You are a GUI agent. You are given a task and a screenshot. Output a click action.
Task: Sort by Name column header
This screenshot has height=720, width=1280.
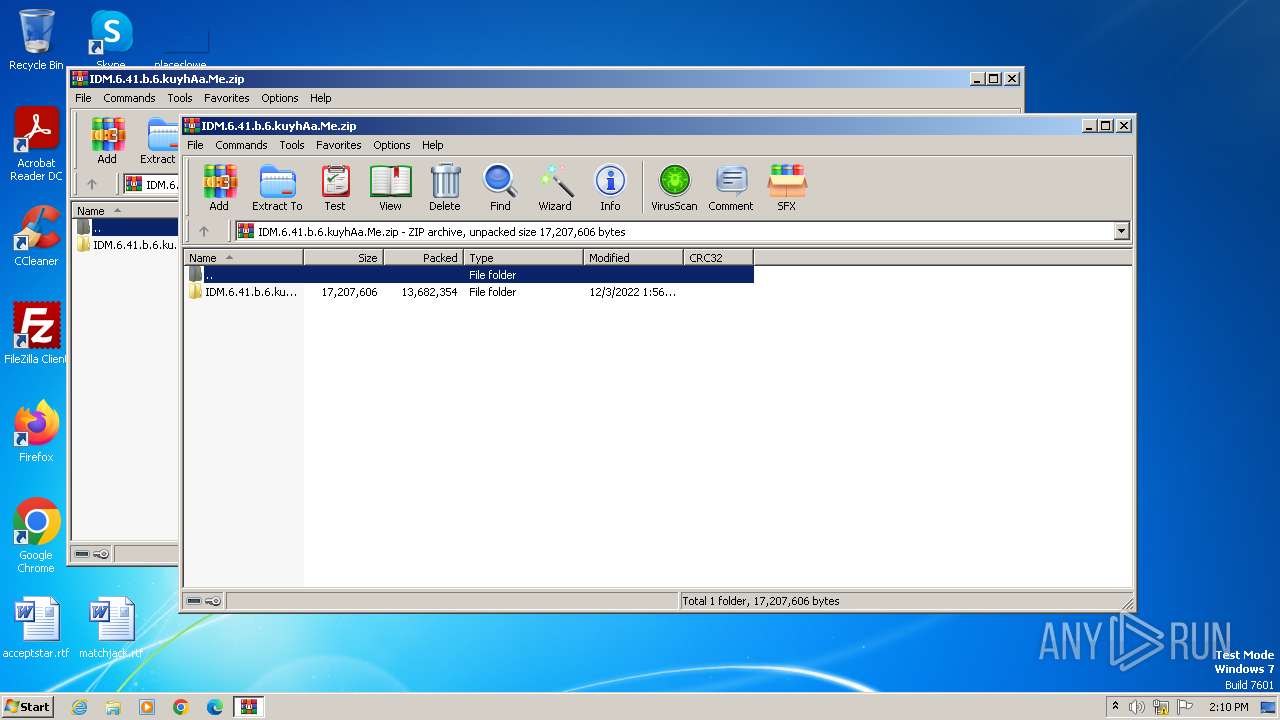[243, 257]
